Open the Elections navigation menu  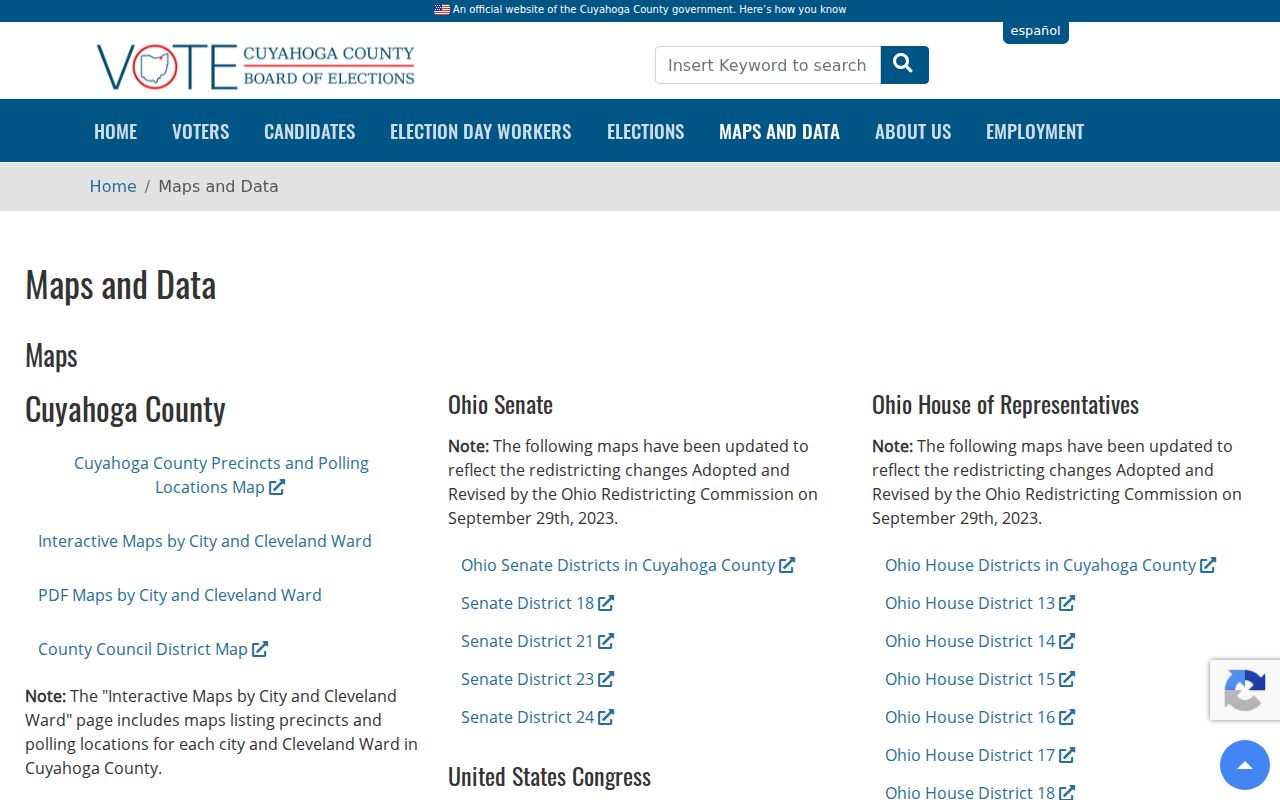click(x=646, y=131)
